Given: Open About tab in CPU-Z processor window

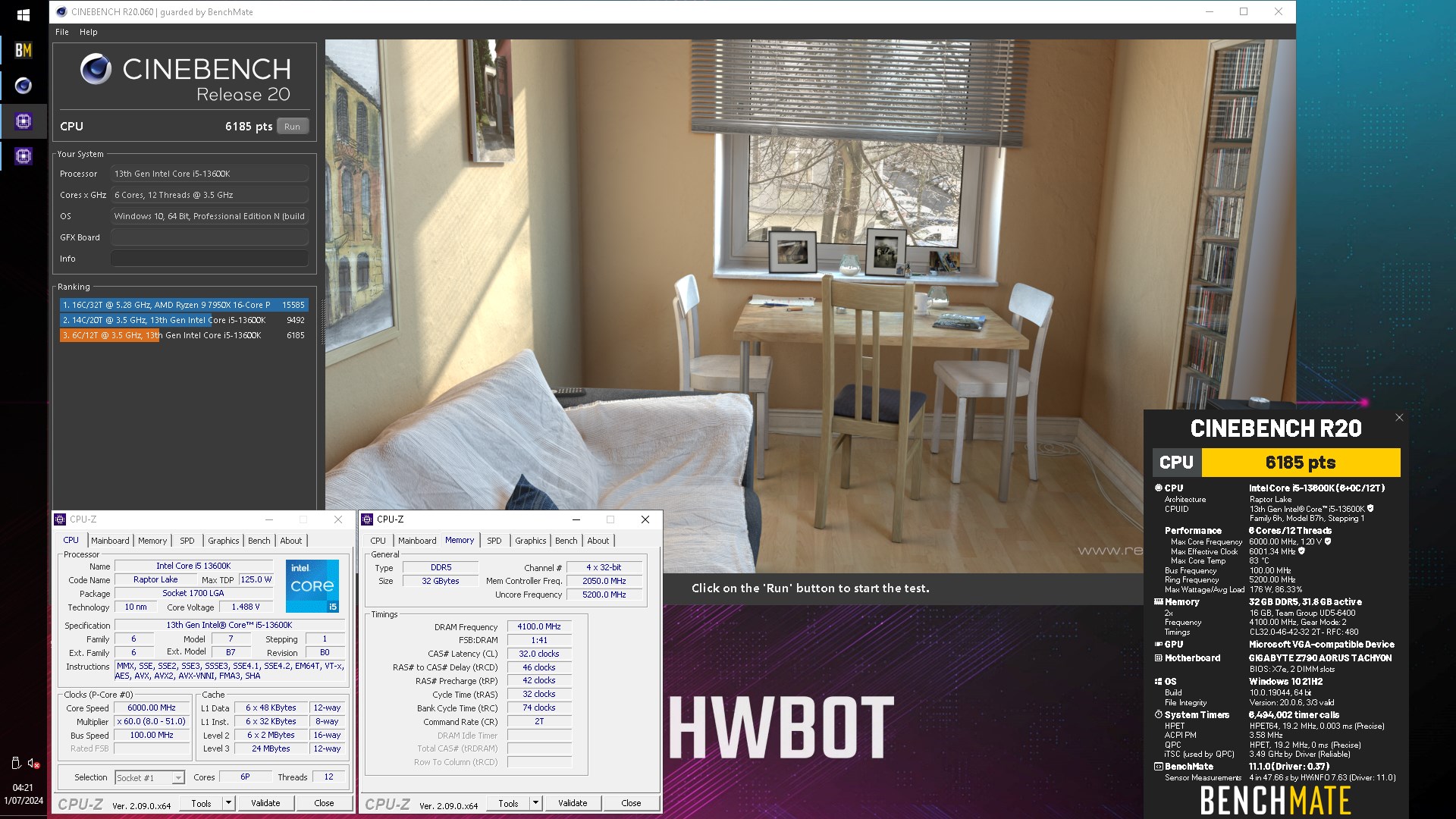Looking at the screenshot, I should 291,541.
